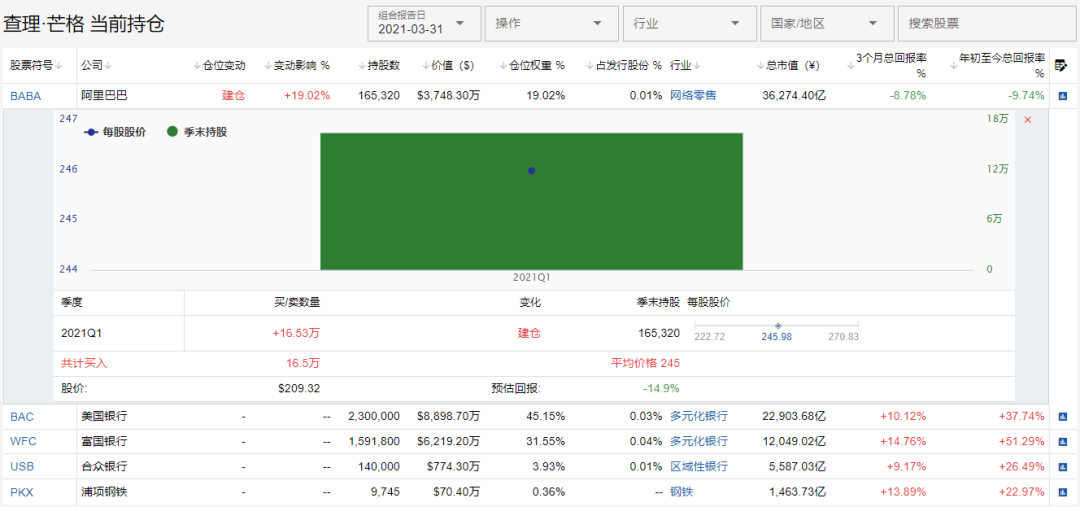The image size is (1080, 507).
Task: Click company name 浦项钢铁
Action: pos(104,492)
